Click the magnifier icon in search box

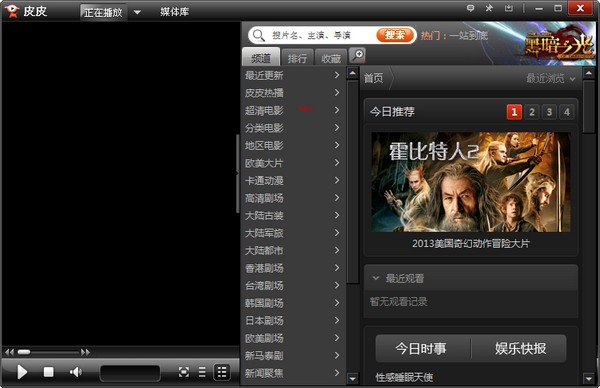[x=258, y=35]
